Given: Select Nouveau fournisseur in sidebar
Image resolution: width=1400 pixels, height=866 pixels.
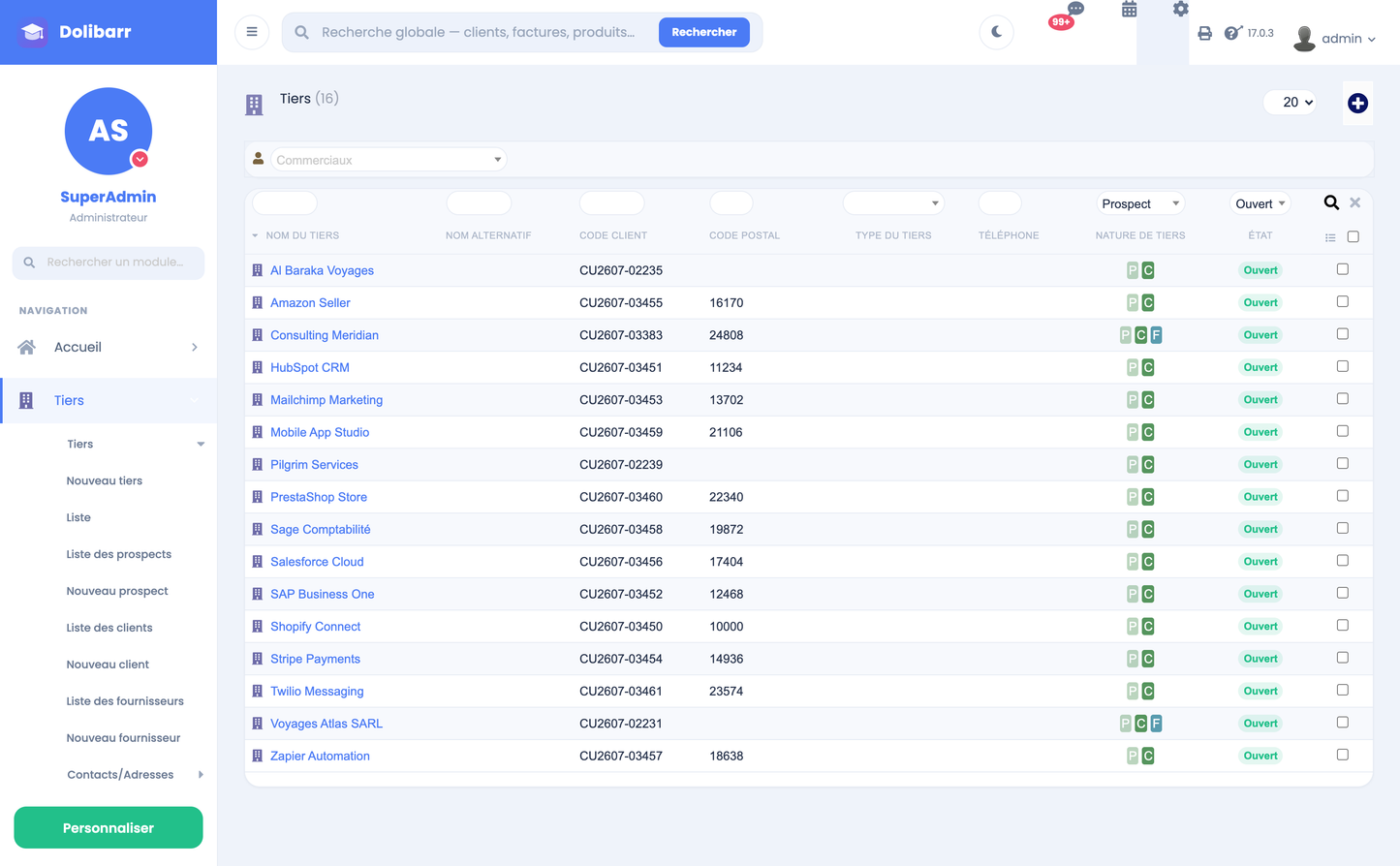Looking at the screenshot, I should [x=123, y=737].
